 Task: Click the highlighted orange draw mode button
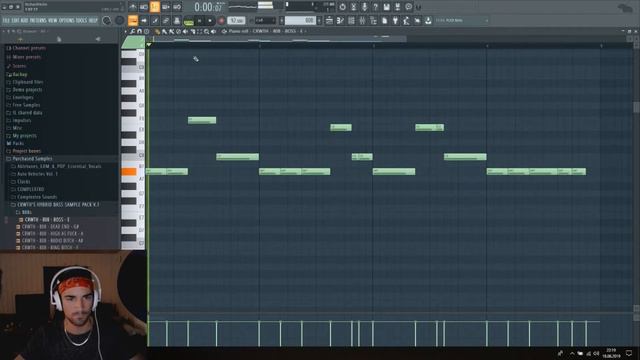click(x=133, y=20)
